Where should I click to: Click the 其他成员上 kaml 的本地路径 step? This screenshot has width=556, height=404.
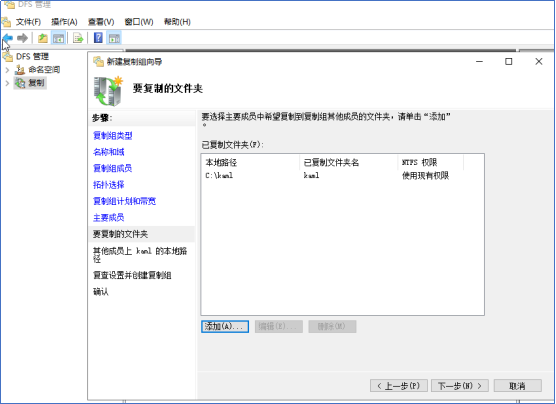point(140,255)
